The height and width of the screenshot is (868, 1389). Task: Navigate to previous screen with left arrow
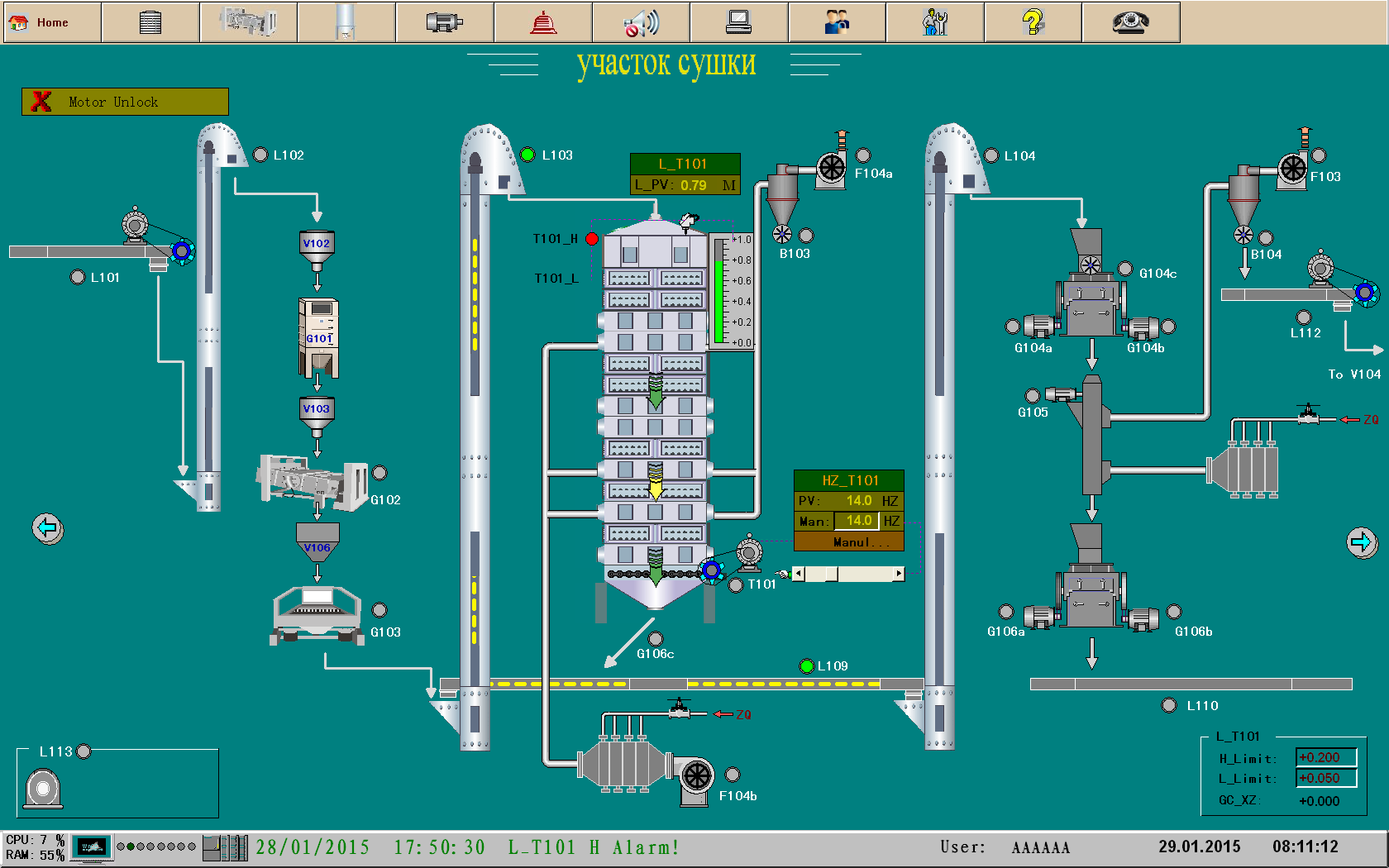48,527
